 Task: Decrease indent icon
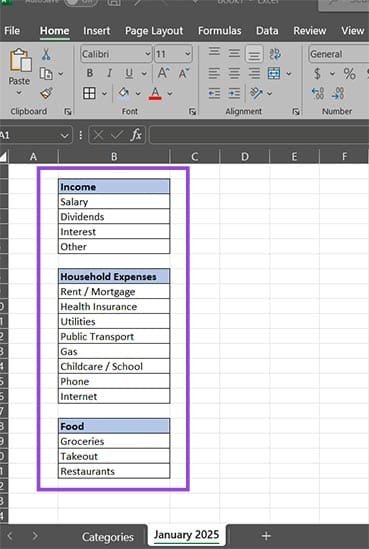pyautogui.click(x=214, y=93)
